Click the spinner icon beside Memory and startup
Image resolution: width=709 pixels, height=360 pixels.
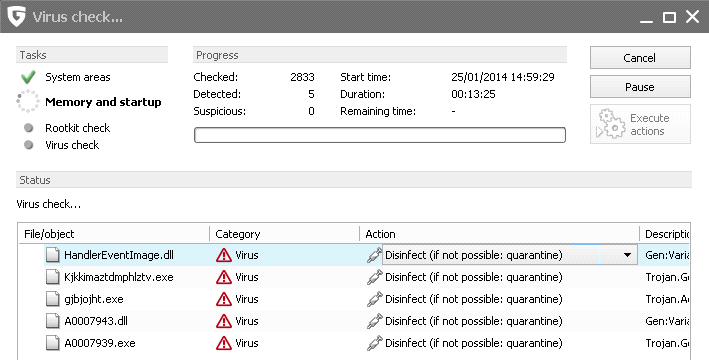[28, 101]
